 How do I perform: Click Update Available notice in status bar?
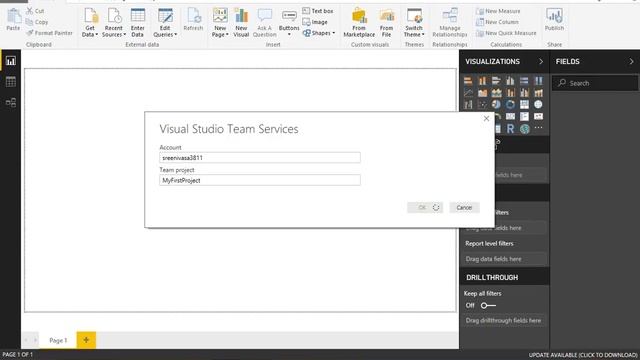pos(583,355)
